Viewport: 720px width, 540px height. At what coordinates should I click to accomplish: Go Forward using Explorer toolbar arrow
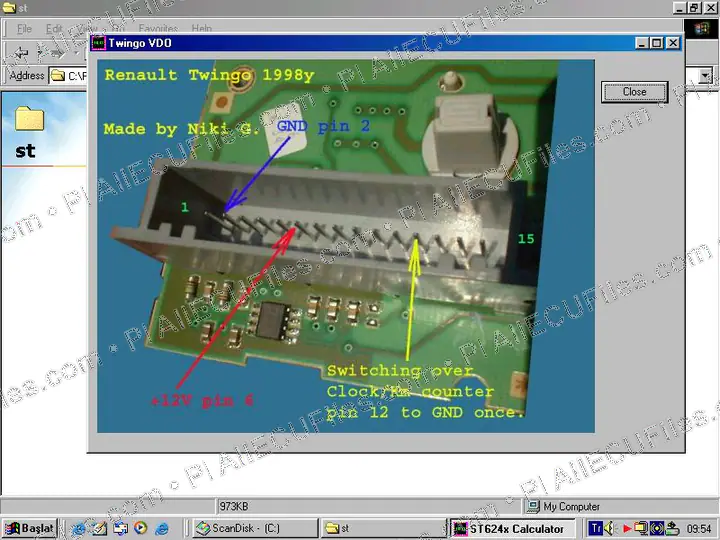[58, 54]
